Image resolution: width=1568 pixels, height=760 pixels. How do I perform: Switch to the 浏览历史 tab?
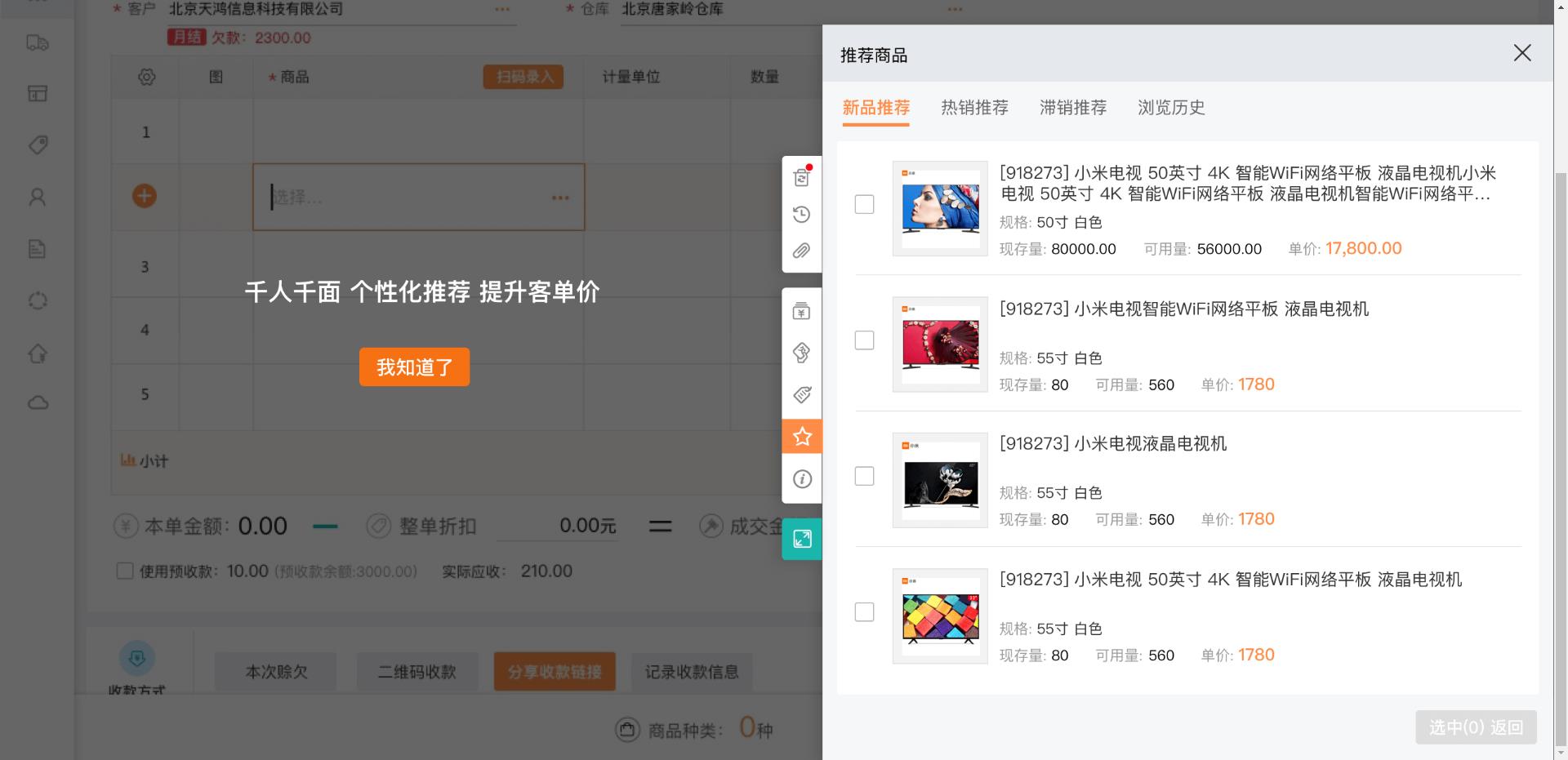1171,108
